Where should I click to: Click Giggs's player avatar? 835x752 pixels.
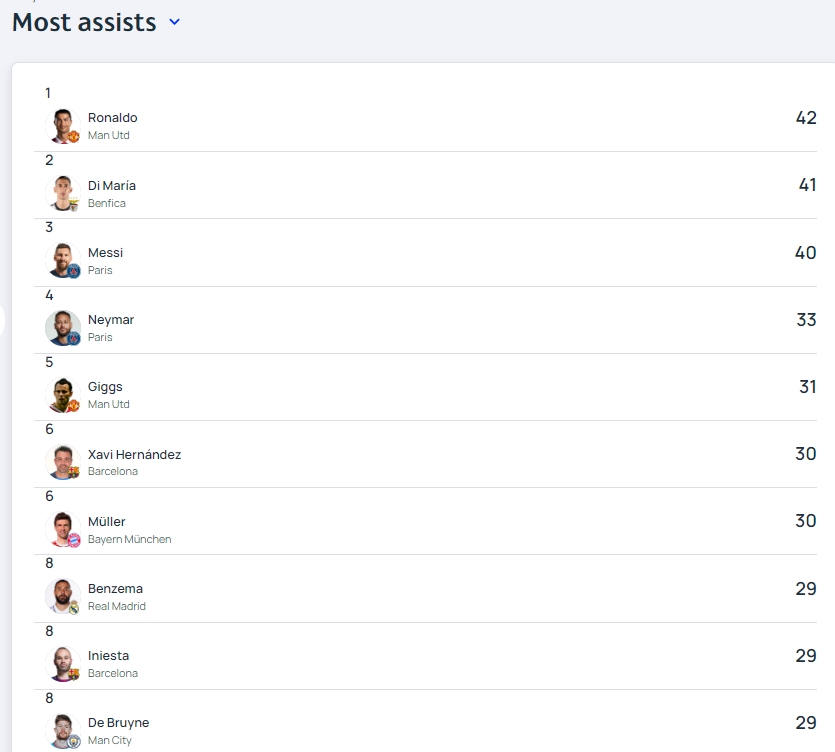click(x=62, y=394)
